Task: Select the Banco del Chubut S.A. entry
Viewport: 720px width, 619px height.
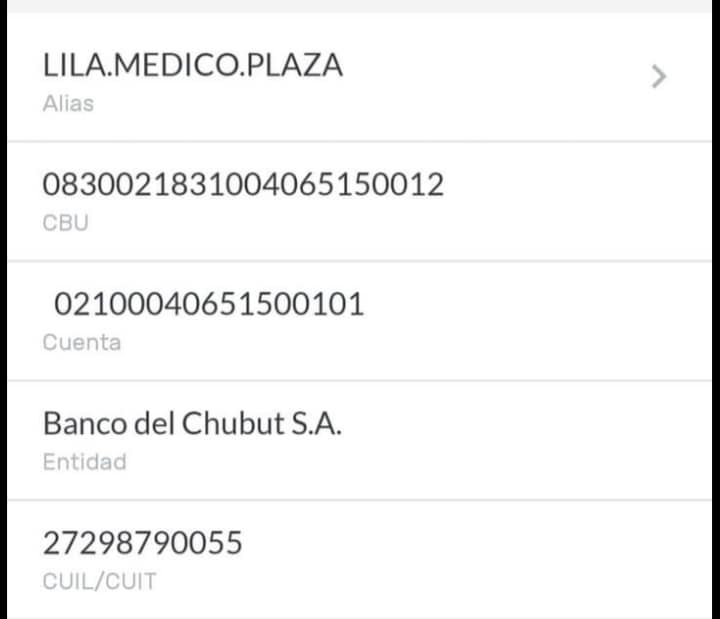Action: pyautogui.click(x=192, y=423)
